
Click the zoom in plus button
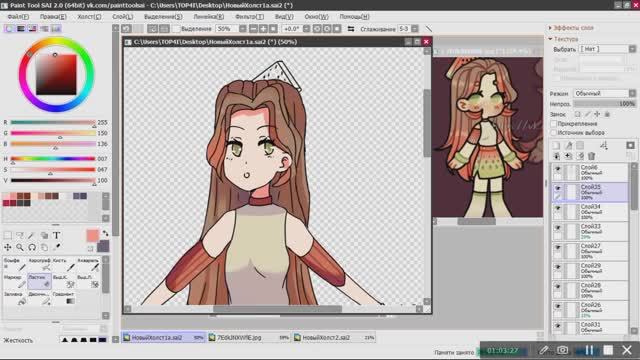(x=263, y=29)
